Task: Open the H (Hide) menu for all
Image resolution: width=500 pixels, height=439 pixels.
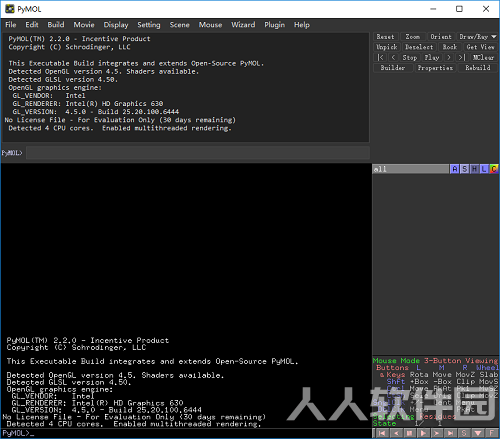Action: point(474,169)
